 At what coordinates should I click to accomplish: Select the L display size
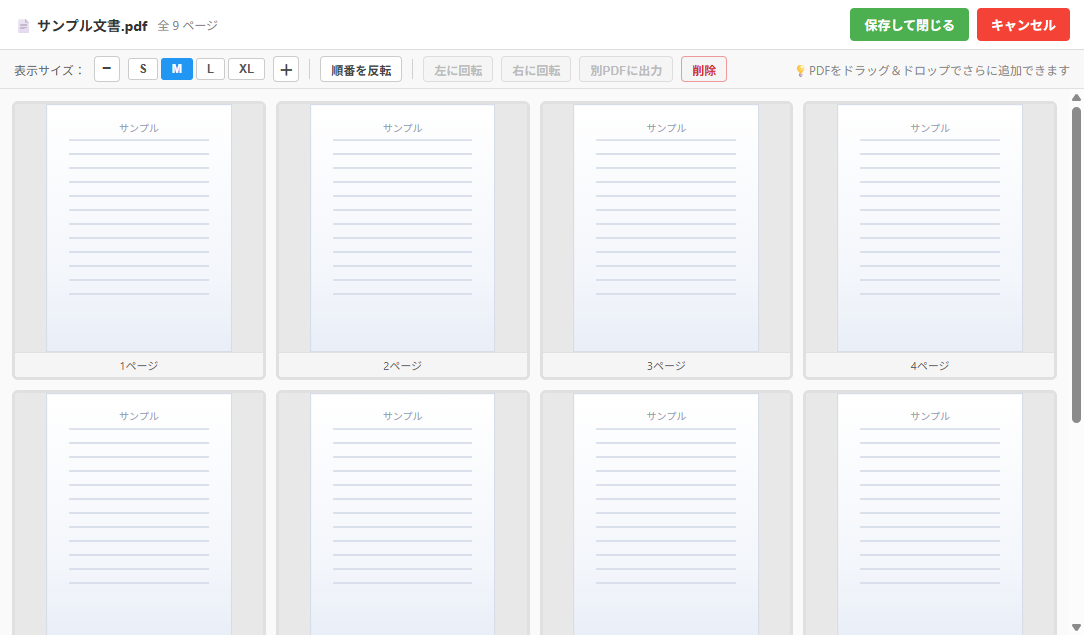pos(210,69)
